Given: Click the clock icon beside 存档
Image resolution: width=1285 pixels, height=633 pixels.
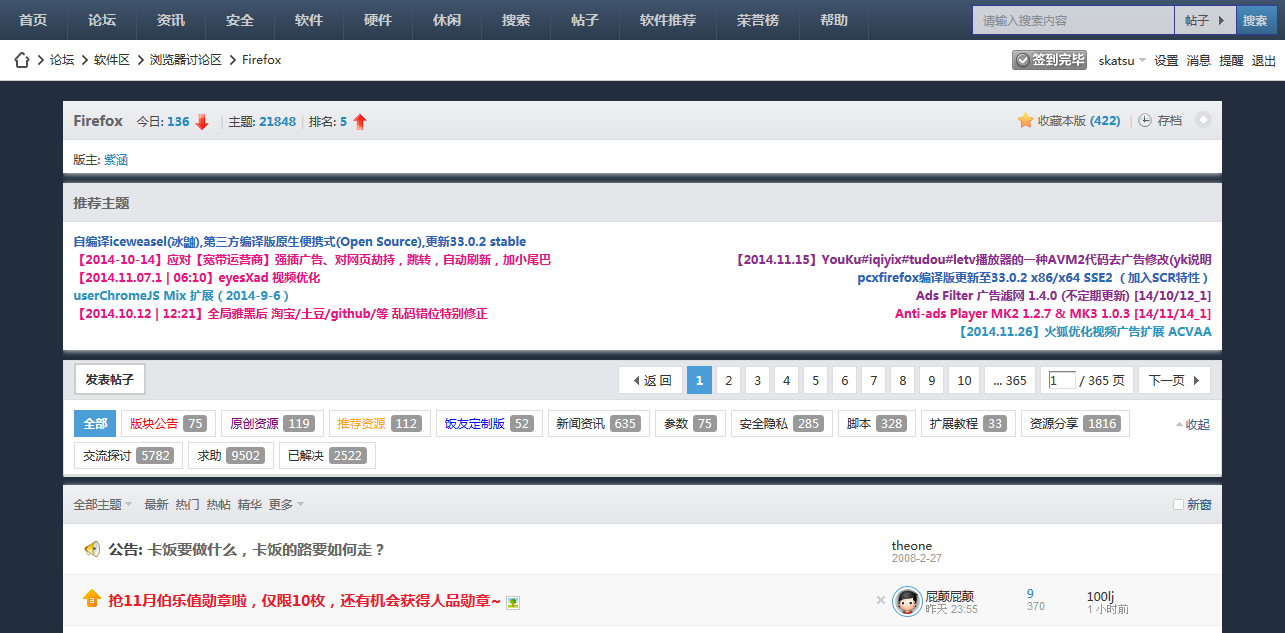Looking at the screenshot, I should (1146, 121).
